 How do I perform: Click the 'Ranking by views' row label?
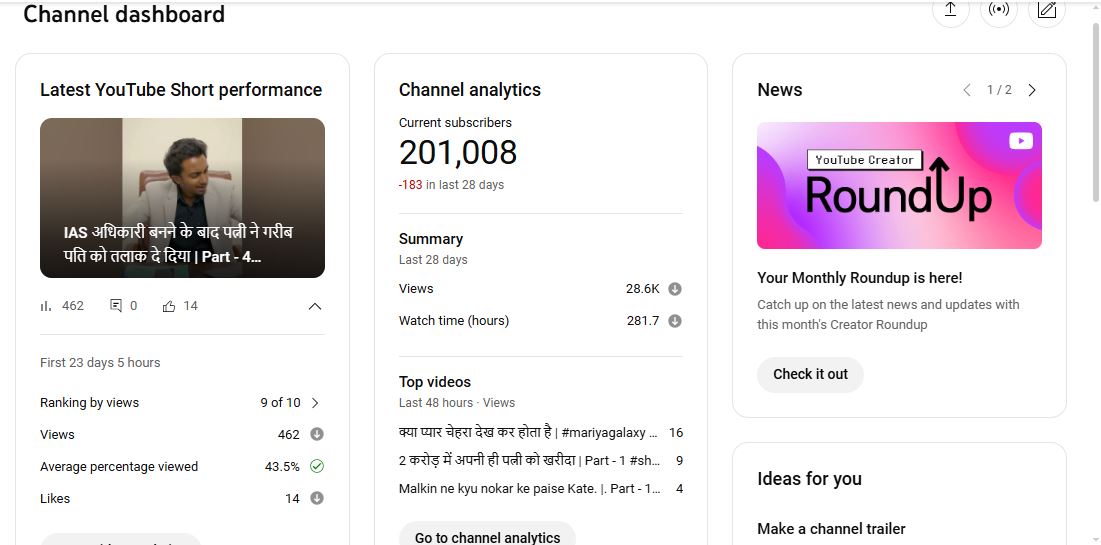pos(89,402)
